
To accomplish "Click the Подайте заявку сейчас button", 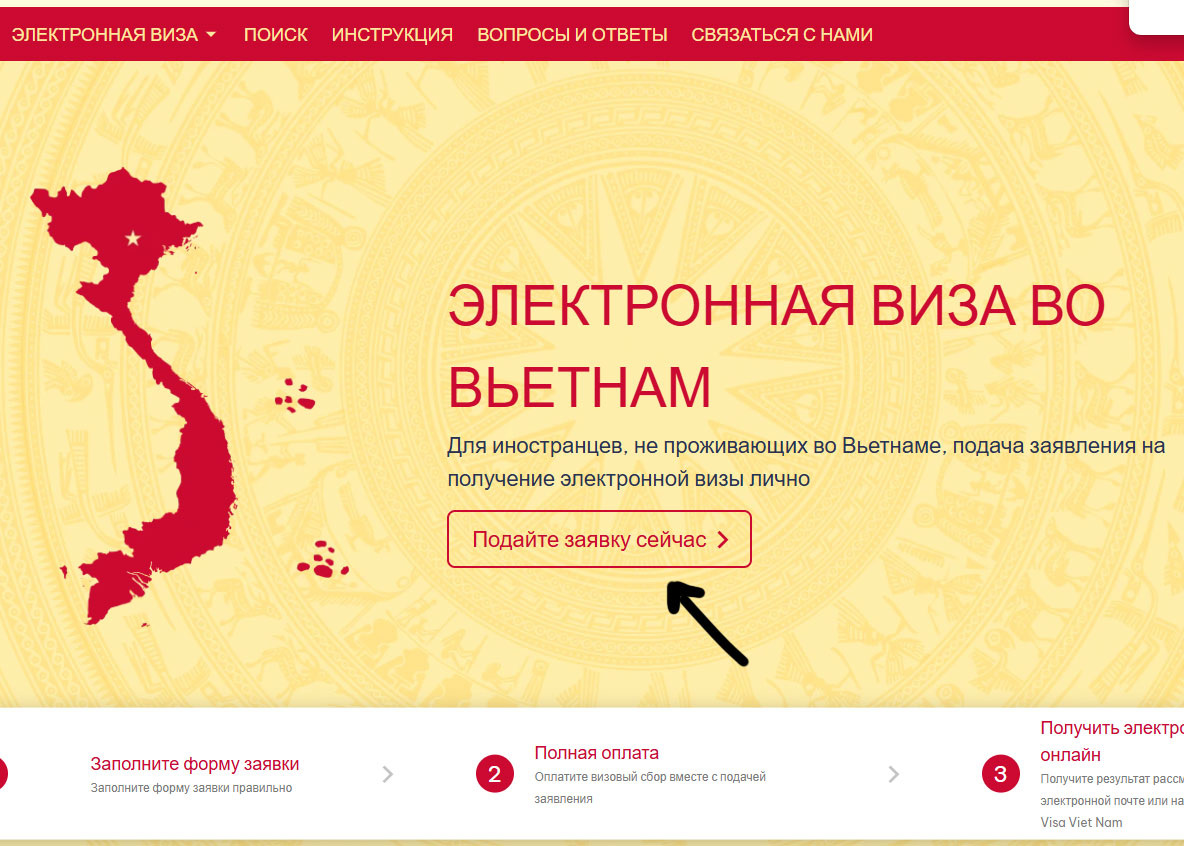I will [x=600, y=539].
